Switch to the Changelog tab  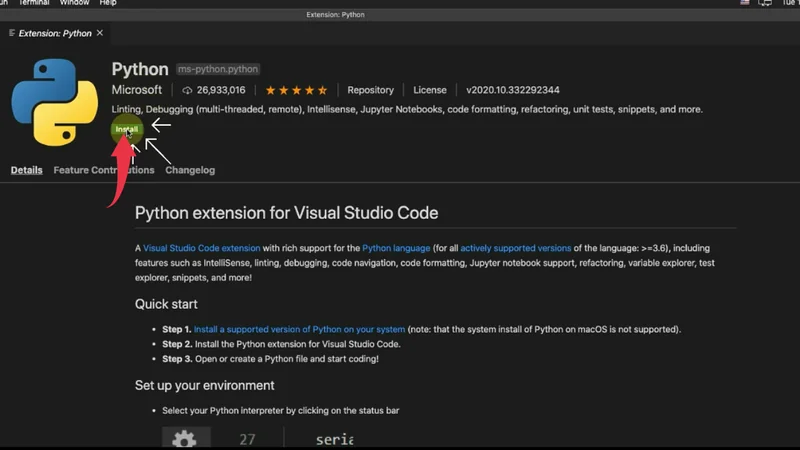coord(190,170)
